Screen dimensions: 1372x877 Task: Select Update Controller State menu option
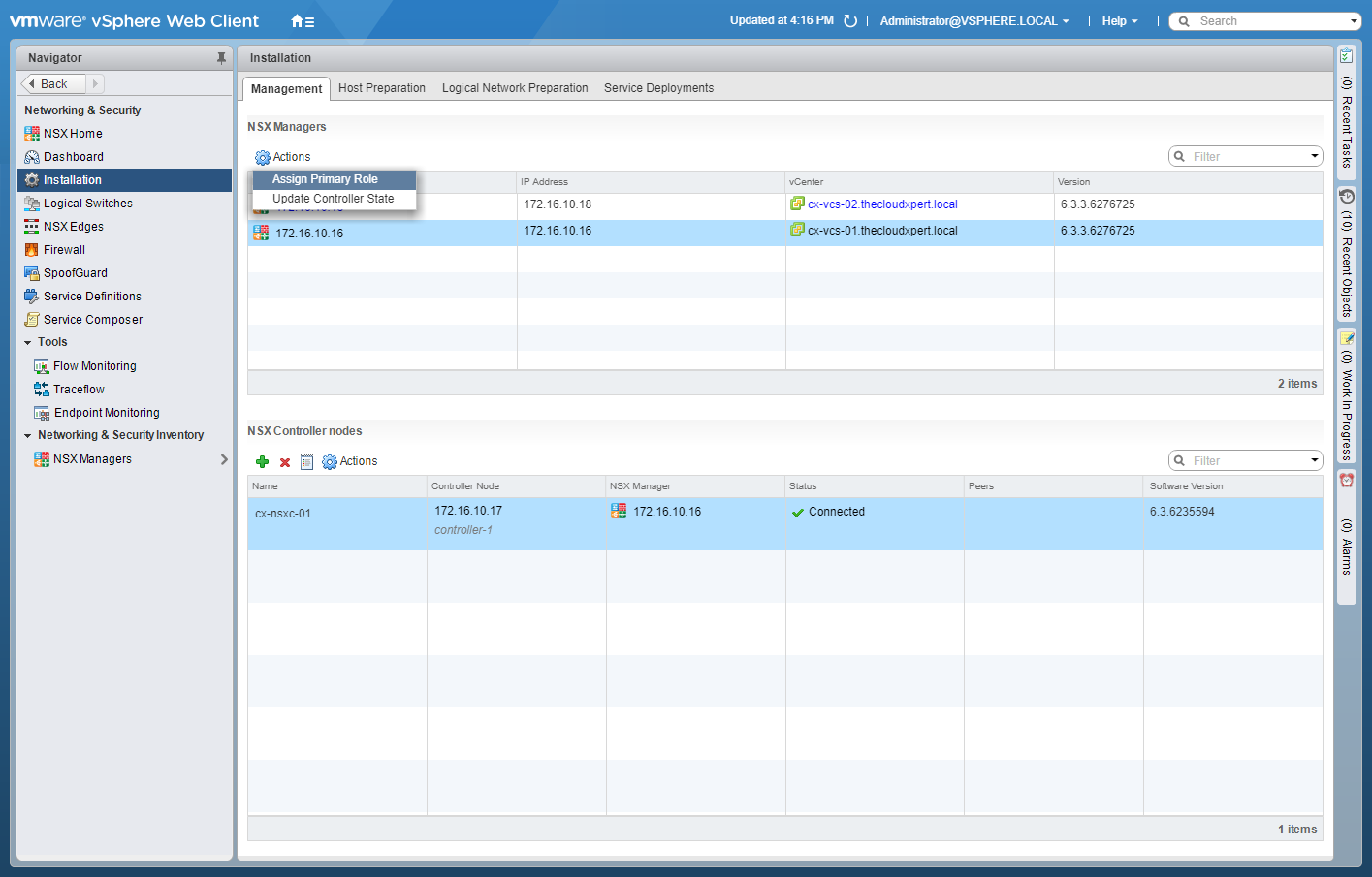coord(333,199)
